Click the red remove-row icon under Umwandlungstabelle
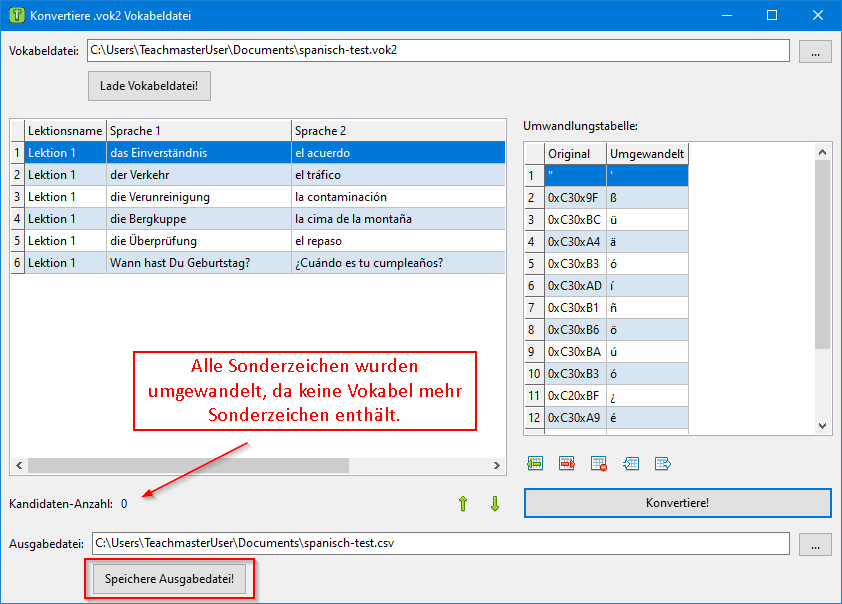This screenshot has width=842, height=604. pos(567,463)
